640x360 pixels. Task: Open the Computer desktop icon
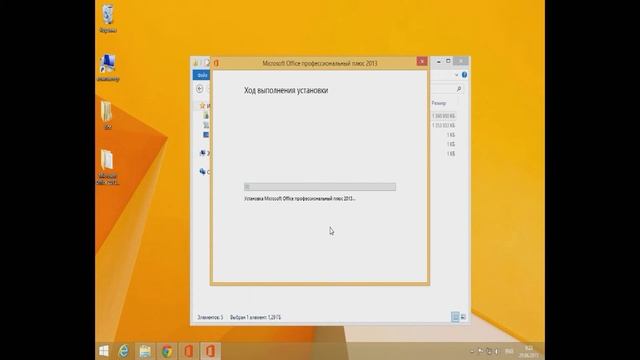coord(108,67)
